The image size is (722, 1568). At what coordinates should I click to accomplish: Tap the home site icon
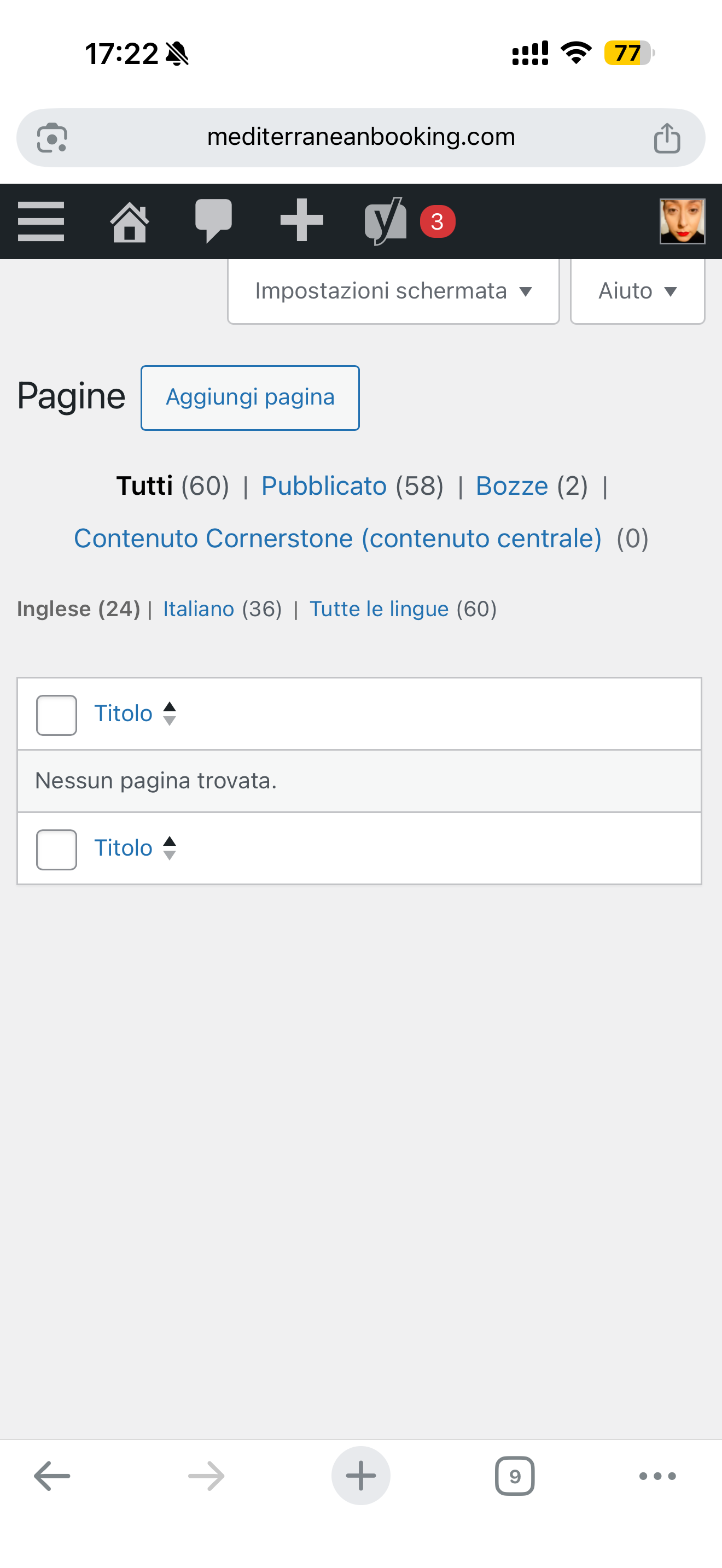click(x=129, y=221)
